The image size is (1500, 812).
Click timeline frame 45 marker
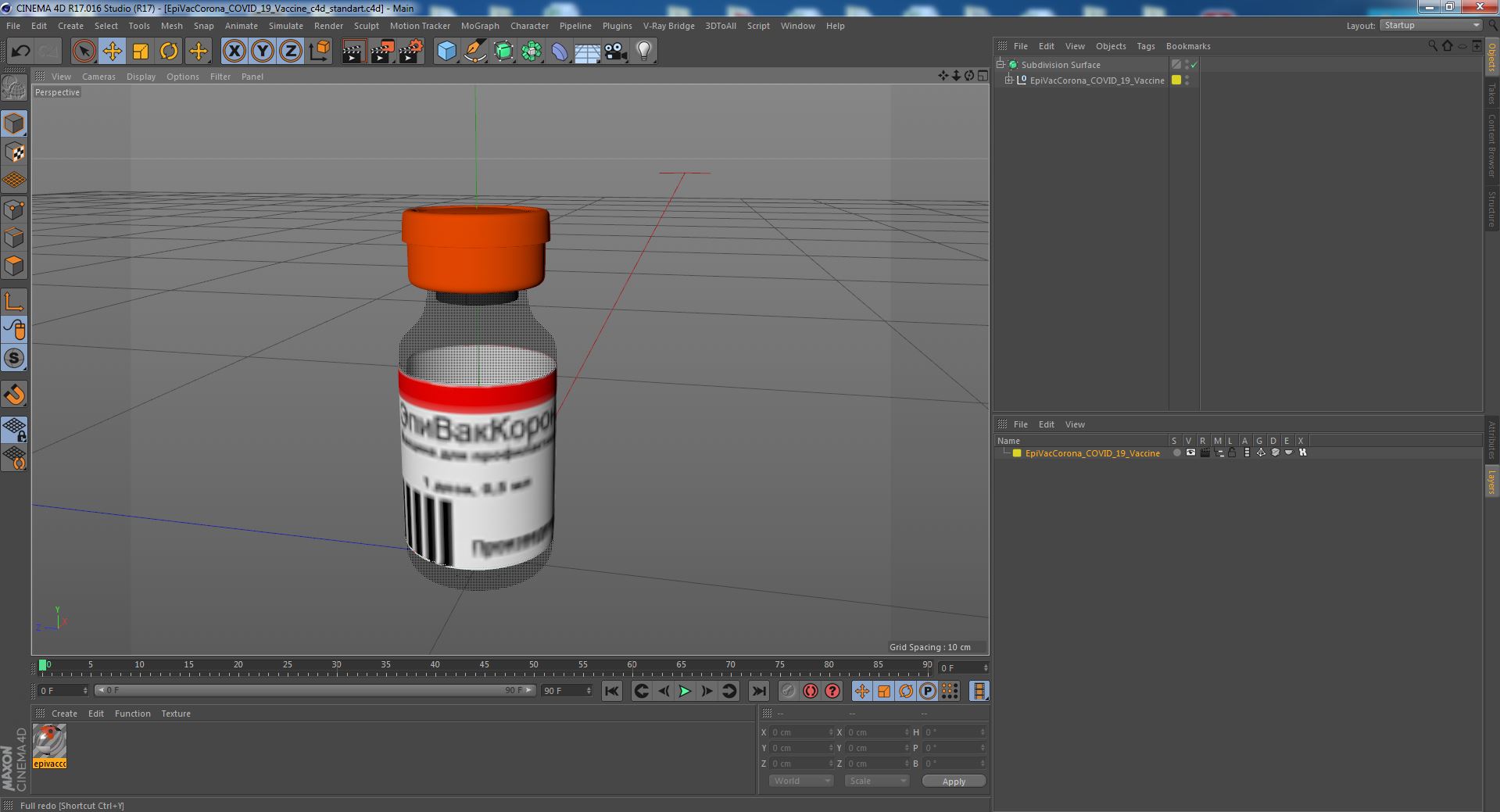[484, 666]
